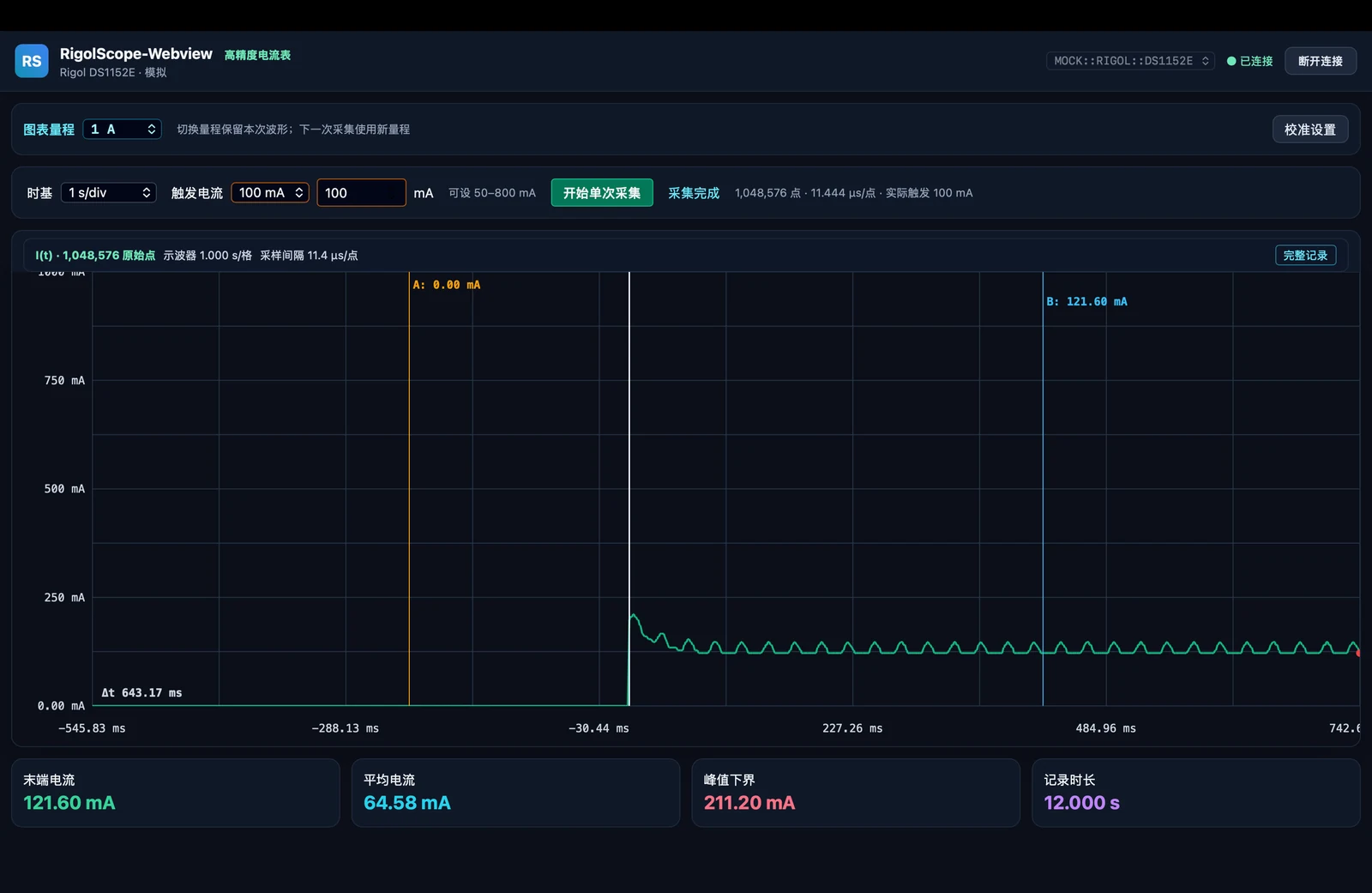Click the 实际触发 100 mA info text
1372x893 pixels.
[929, 193]
